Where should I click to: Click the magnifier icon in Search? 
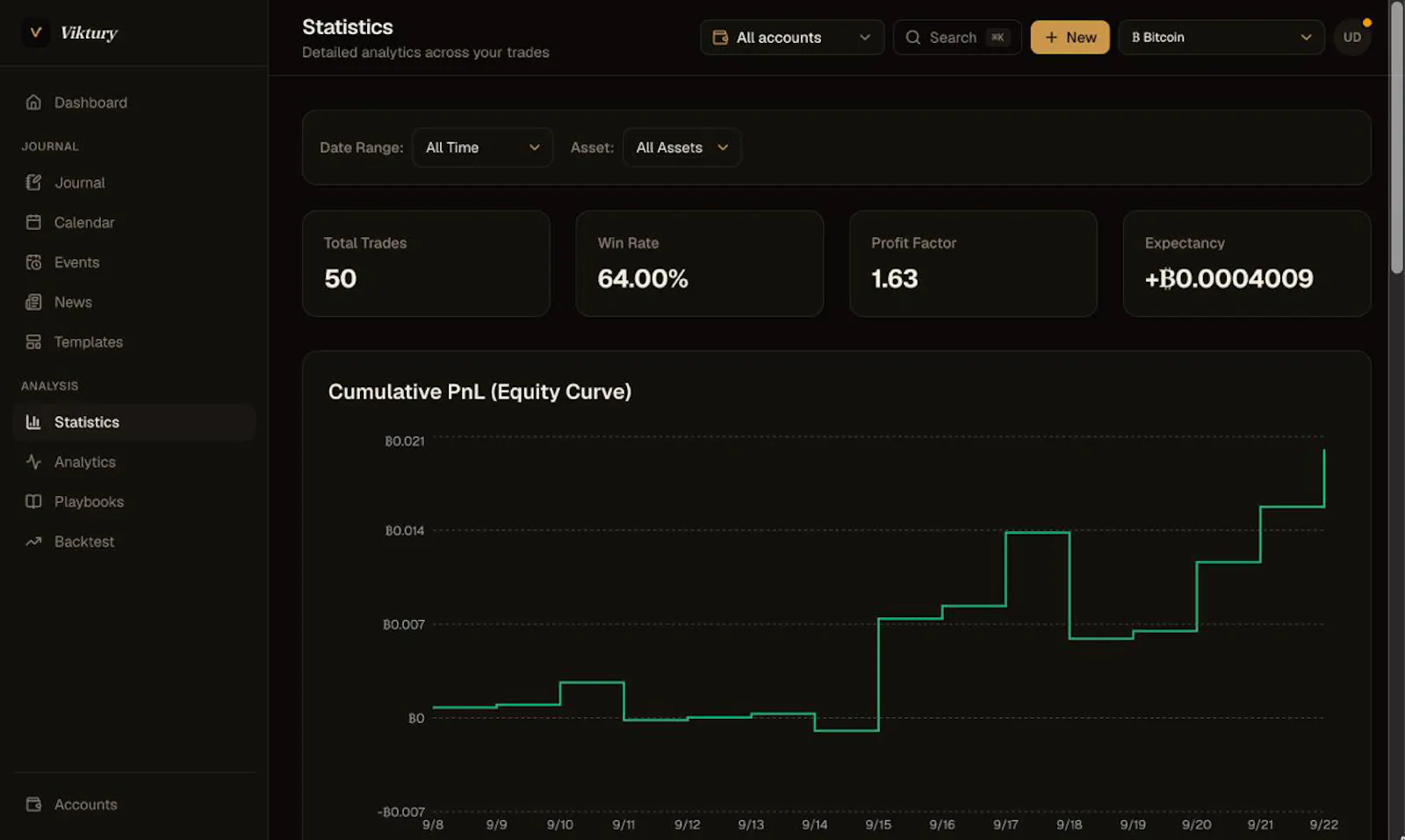tap(913, 38)
